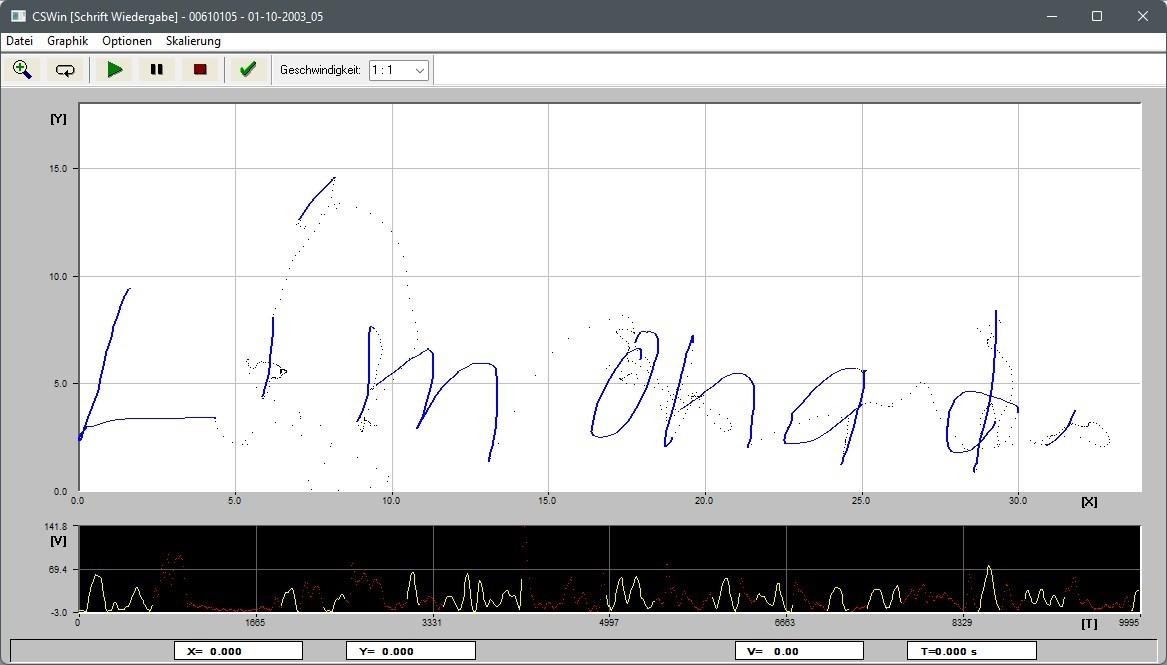This screenshot has height=665, width=1167.
Task: Click the [X] axis label
Action: tap(1089, 502)
